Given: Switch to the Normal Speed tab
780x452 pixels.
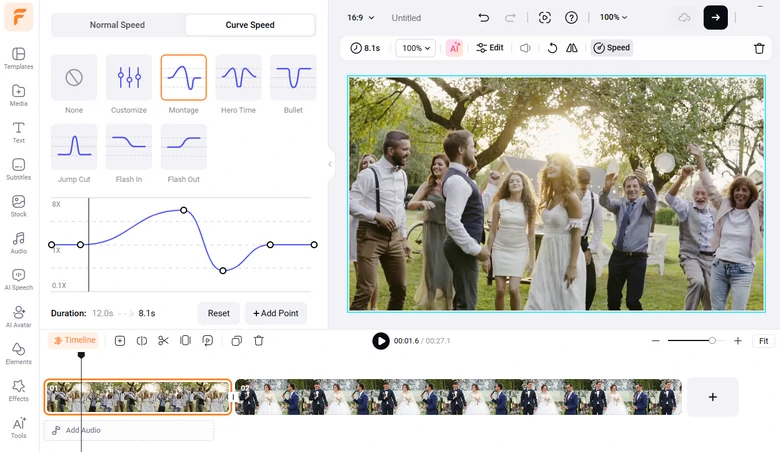Looking at the screenshot, I should click(x=117, y=25).
